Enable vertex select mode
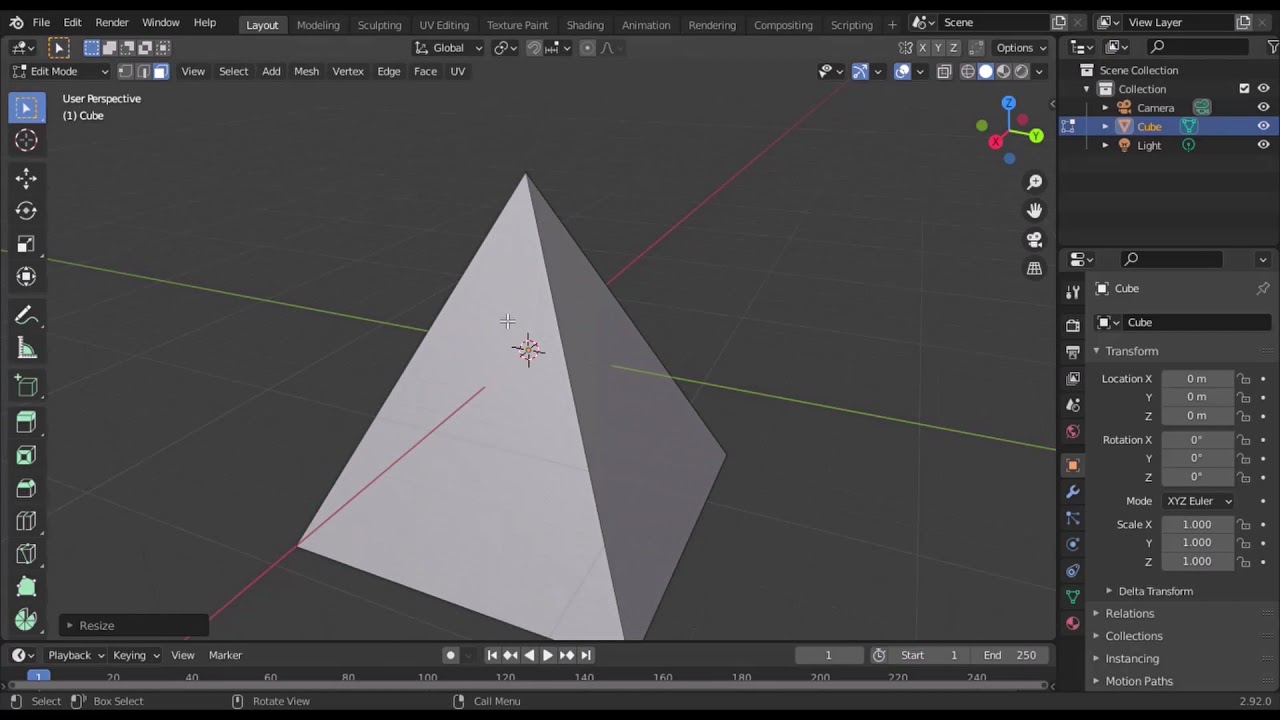This screenshot has height=720, width=1280. click(126, 71)
